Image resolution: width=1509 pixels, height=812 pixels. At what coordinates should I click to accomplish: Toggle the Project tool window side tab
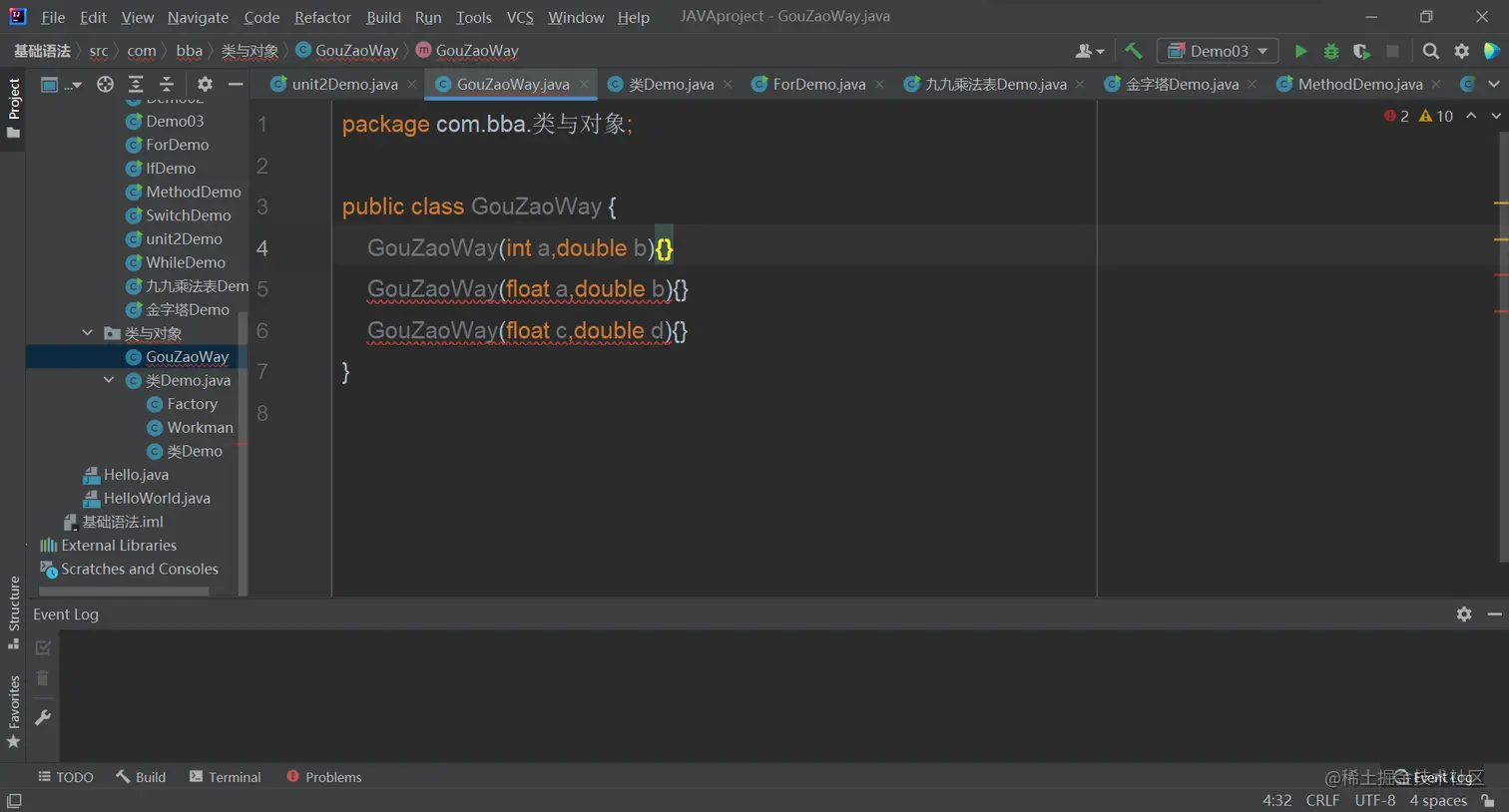coord(13,109)
